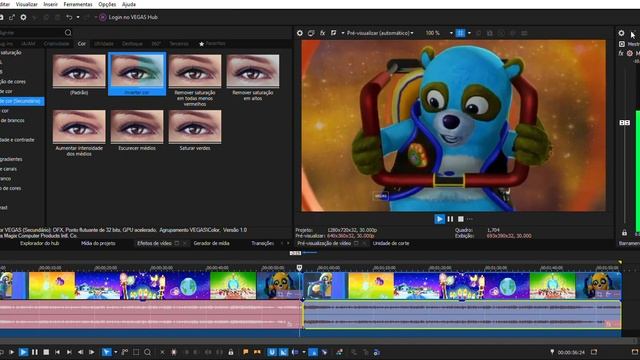Click stop in bottom transport bar
This screenshot has height=360, width=640.
[46, 352]
